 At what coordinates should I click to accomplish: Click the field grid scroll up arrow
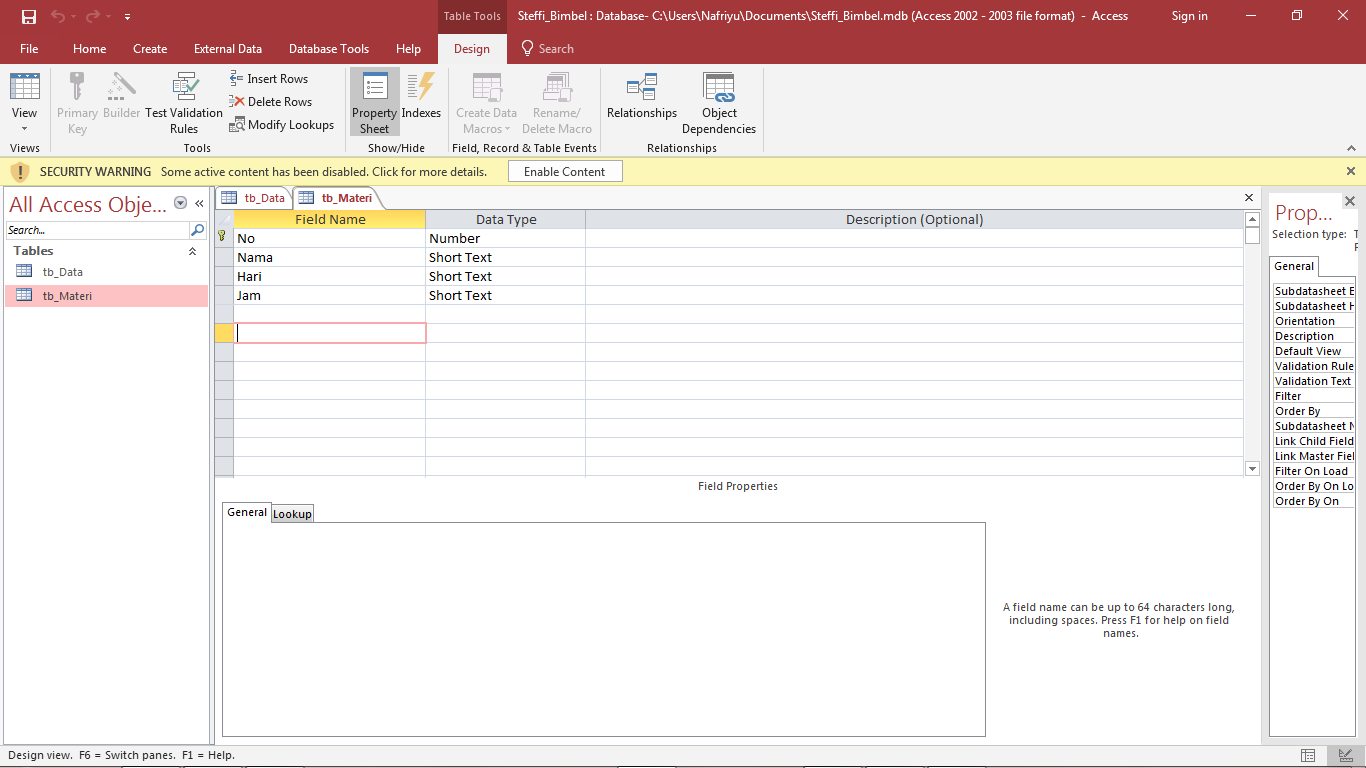tap(1252, 219)
